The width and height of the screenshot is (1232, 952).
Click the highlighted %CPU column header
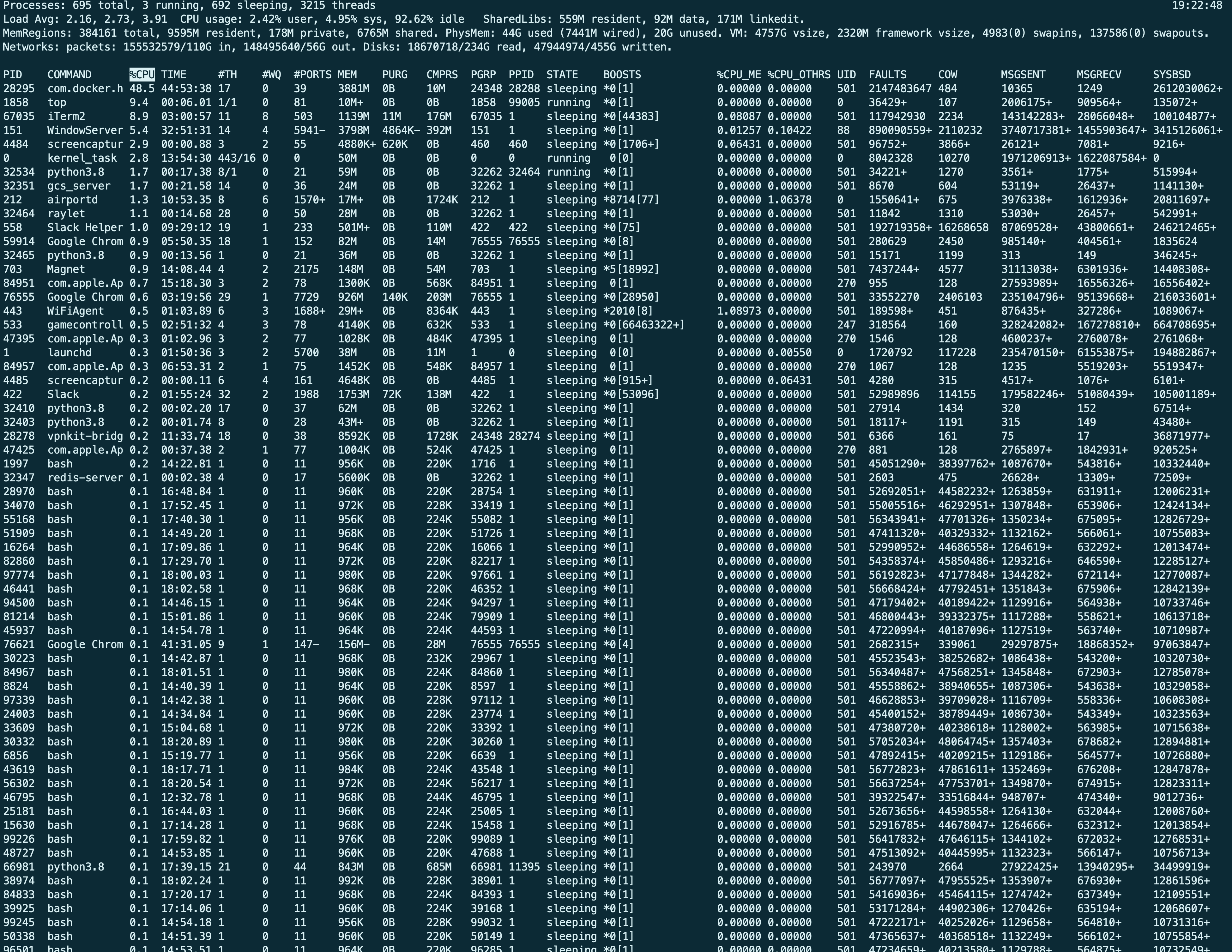point(142,75)
